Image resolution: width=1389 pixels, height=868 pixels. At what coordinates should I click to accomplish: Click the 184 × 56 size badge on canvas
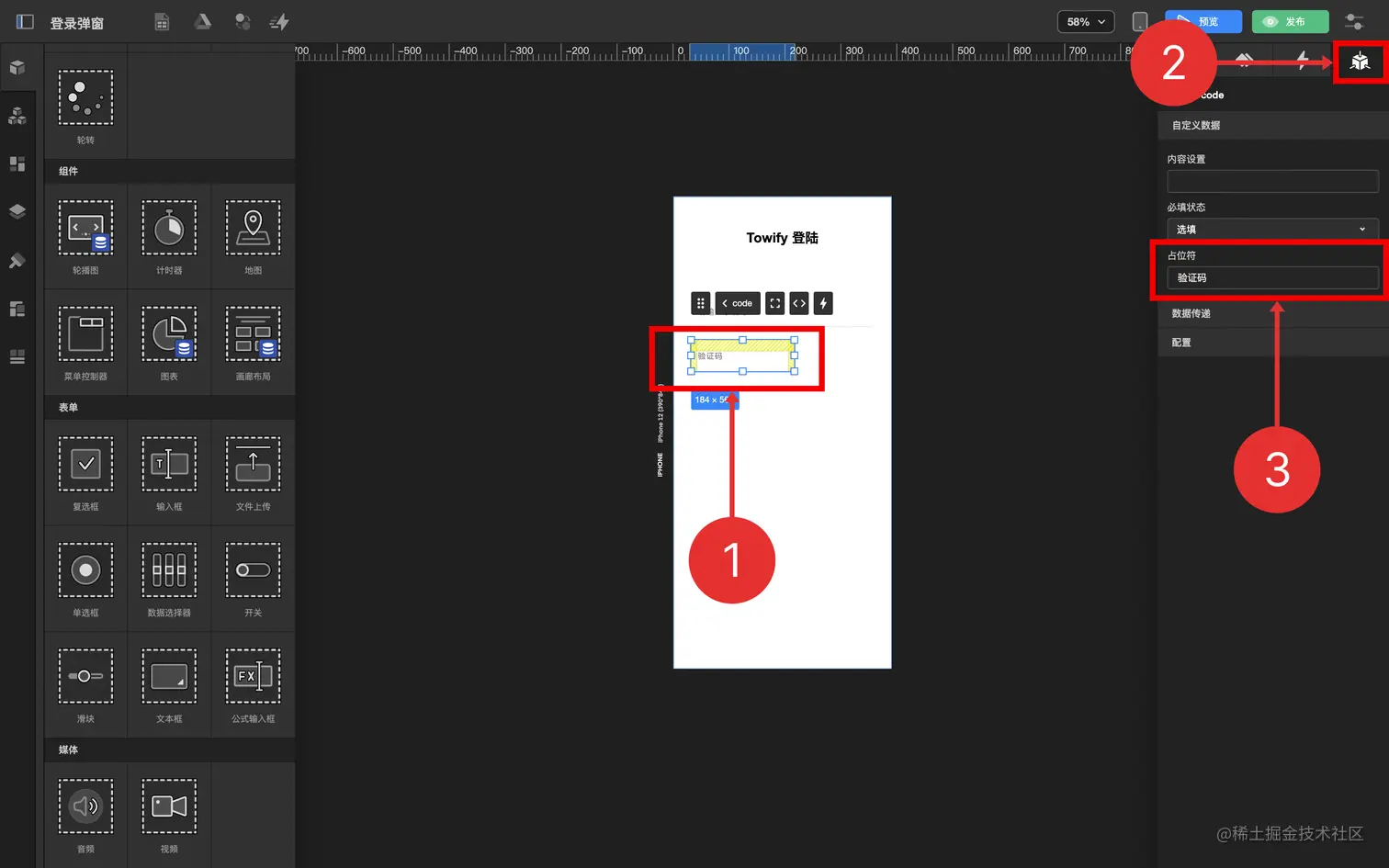click(x=715, y=400)
